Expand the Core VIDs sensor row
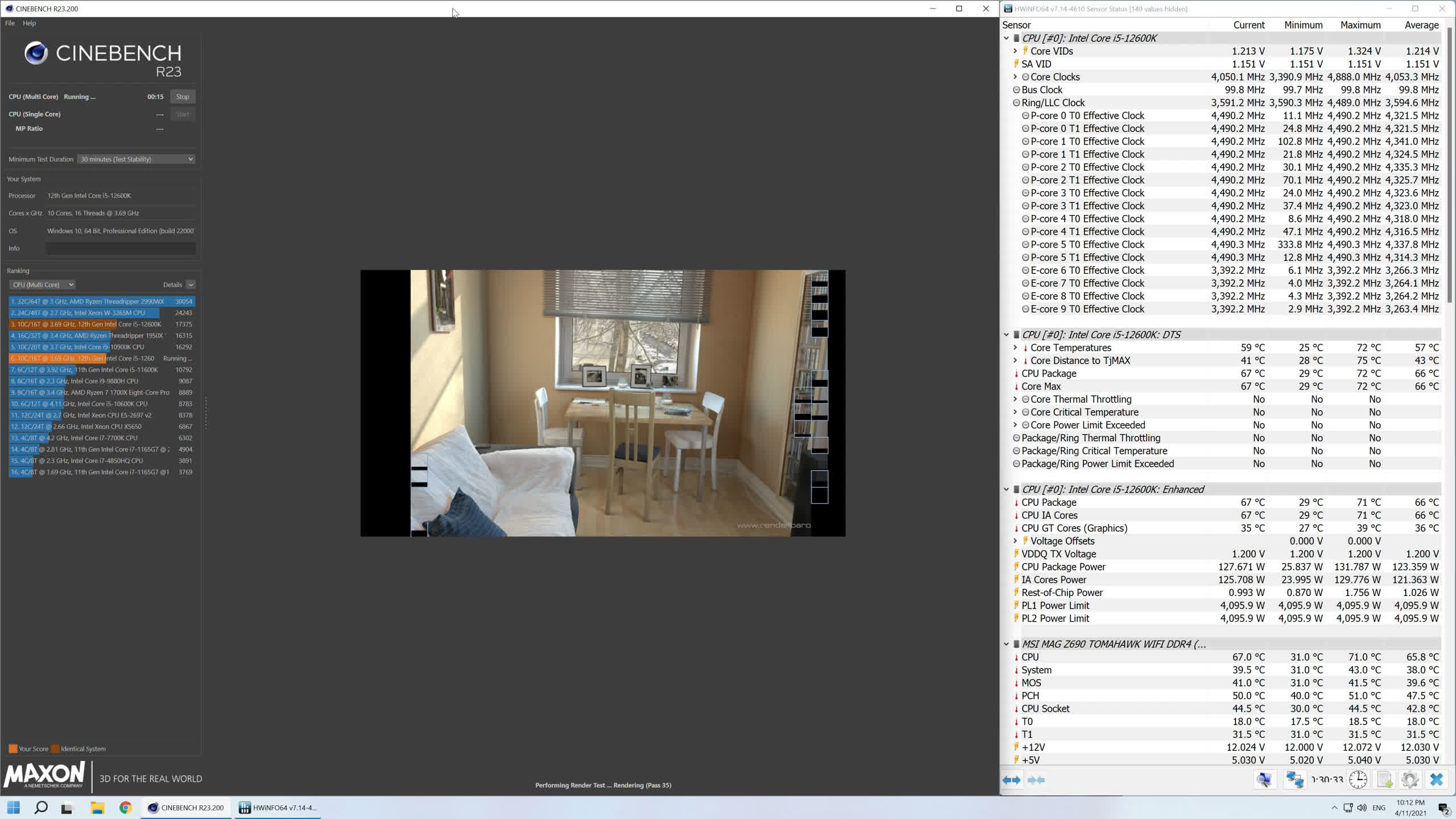The width and height of the screenshot is (1456, 819). (x=1015, y=51)
